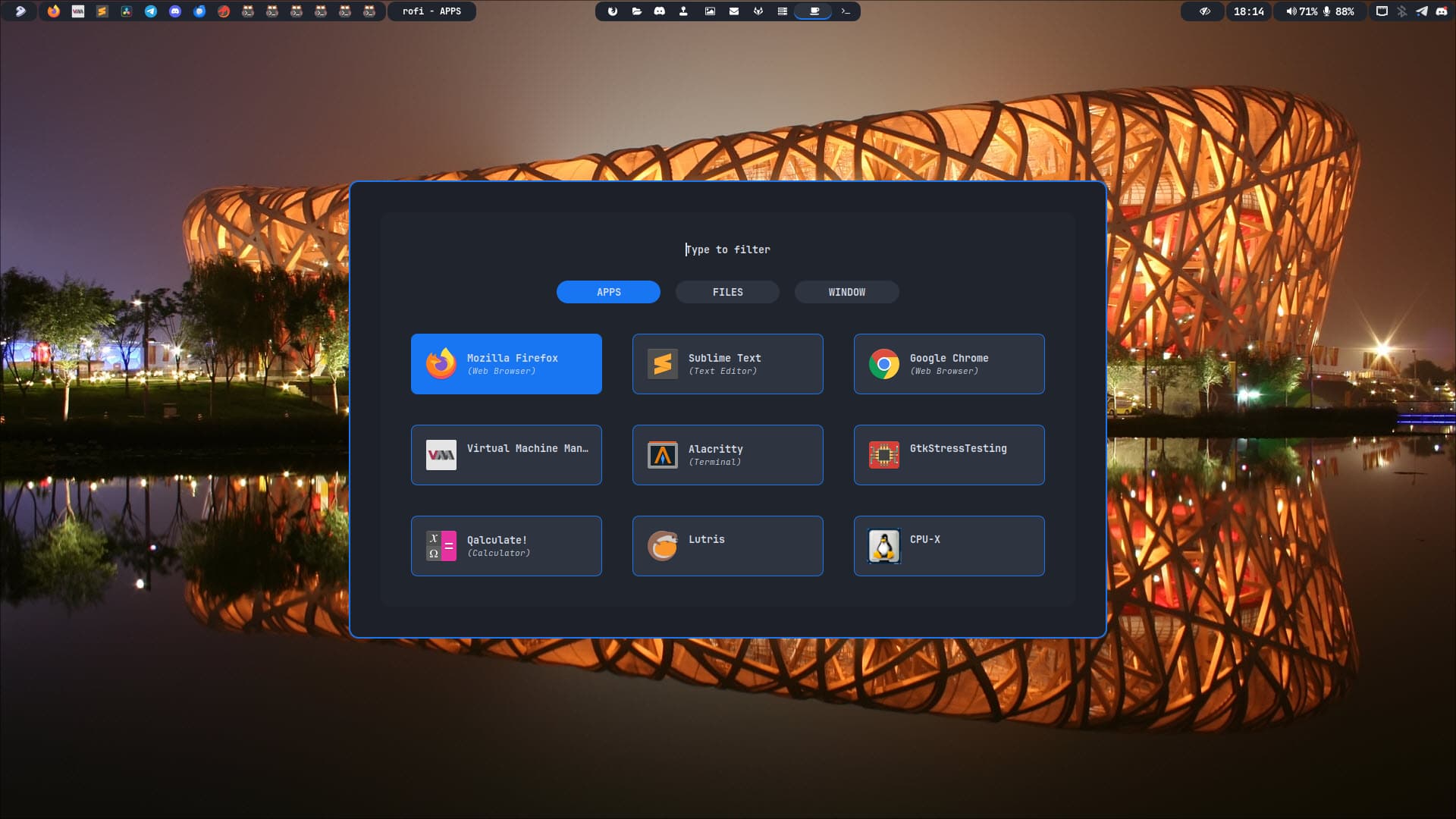Launch Mozilla Firefox from the rofi app grid
Screen dimensions: 1456x819
tap(507, 364)
